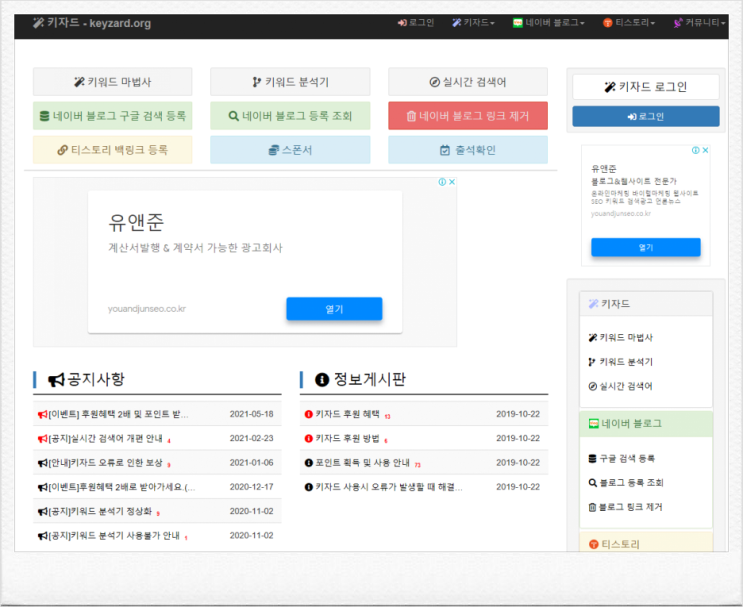The image size is (743, 607).
Task: Open the 로그인 link in top navbar
Action: click(x=416, y=23)
